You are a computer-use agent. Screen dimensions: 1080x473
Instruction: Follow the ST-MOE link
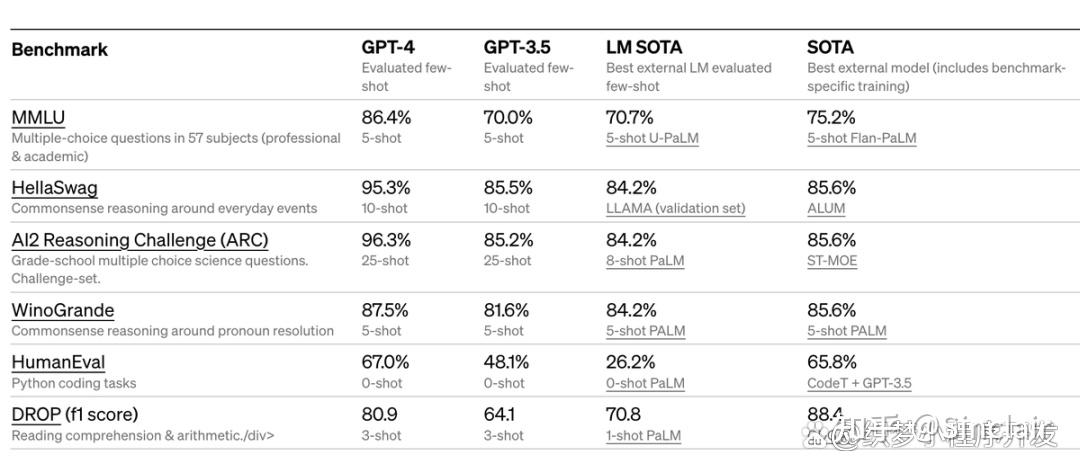[832, 260]
